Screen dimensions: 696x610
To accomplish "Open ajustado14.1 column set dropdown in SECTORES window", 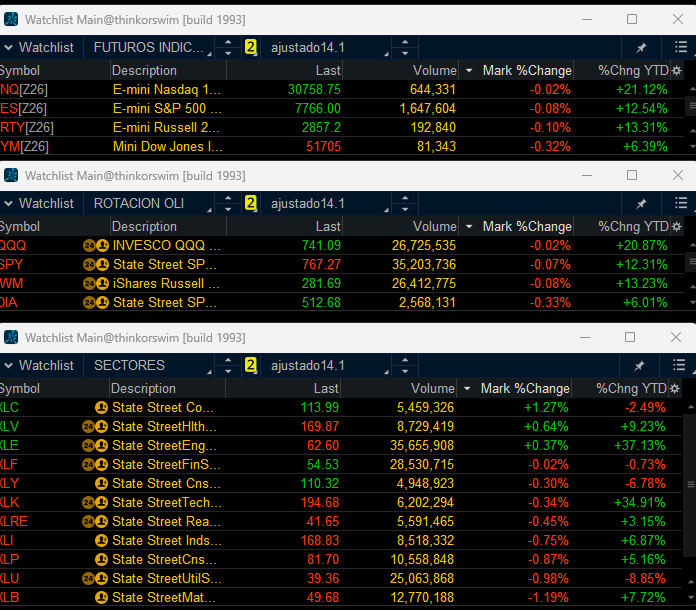I will coord(326,365).
